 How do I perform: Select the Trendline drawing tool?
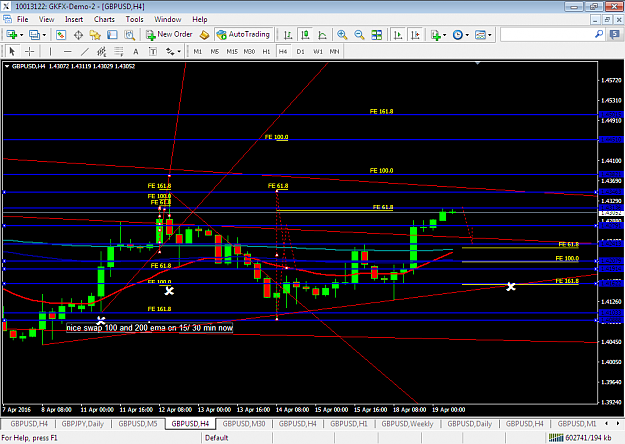point(85,51)
